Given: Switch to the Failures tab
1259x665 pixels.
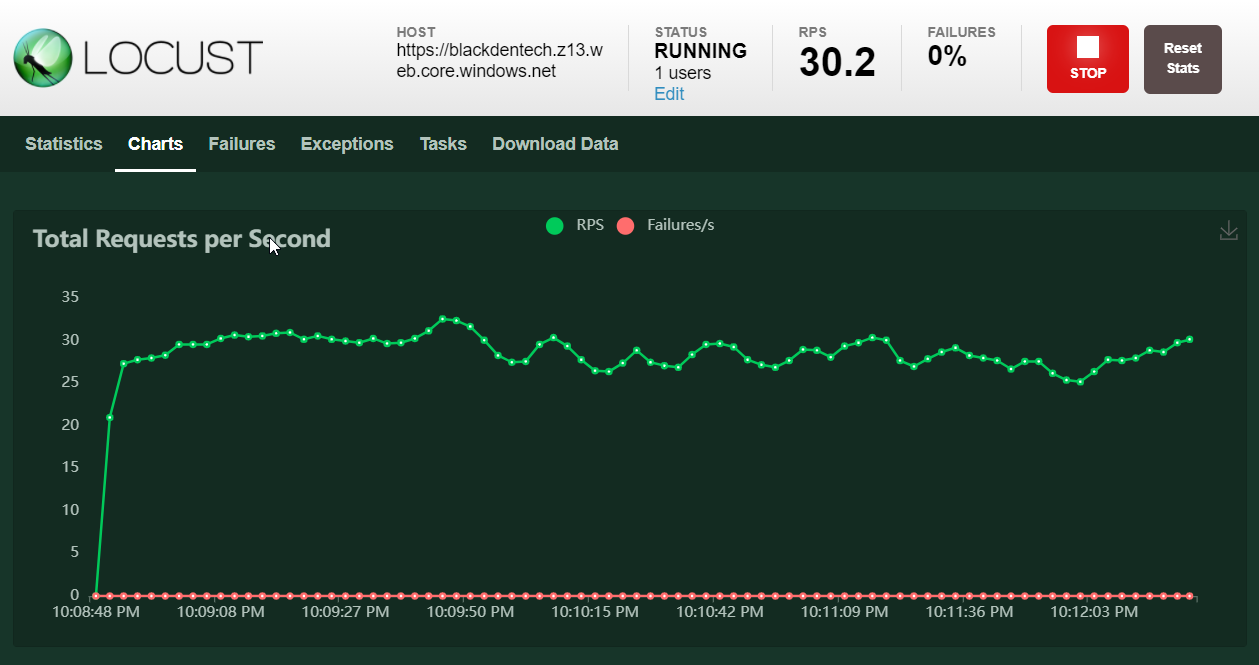Looking at the screenshot, I should click(x=242, y=144).
